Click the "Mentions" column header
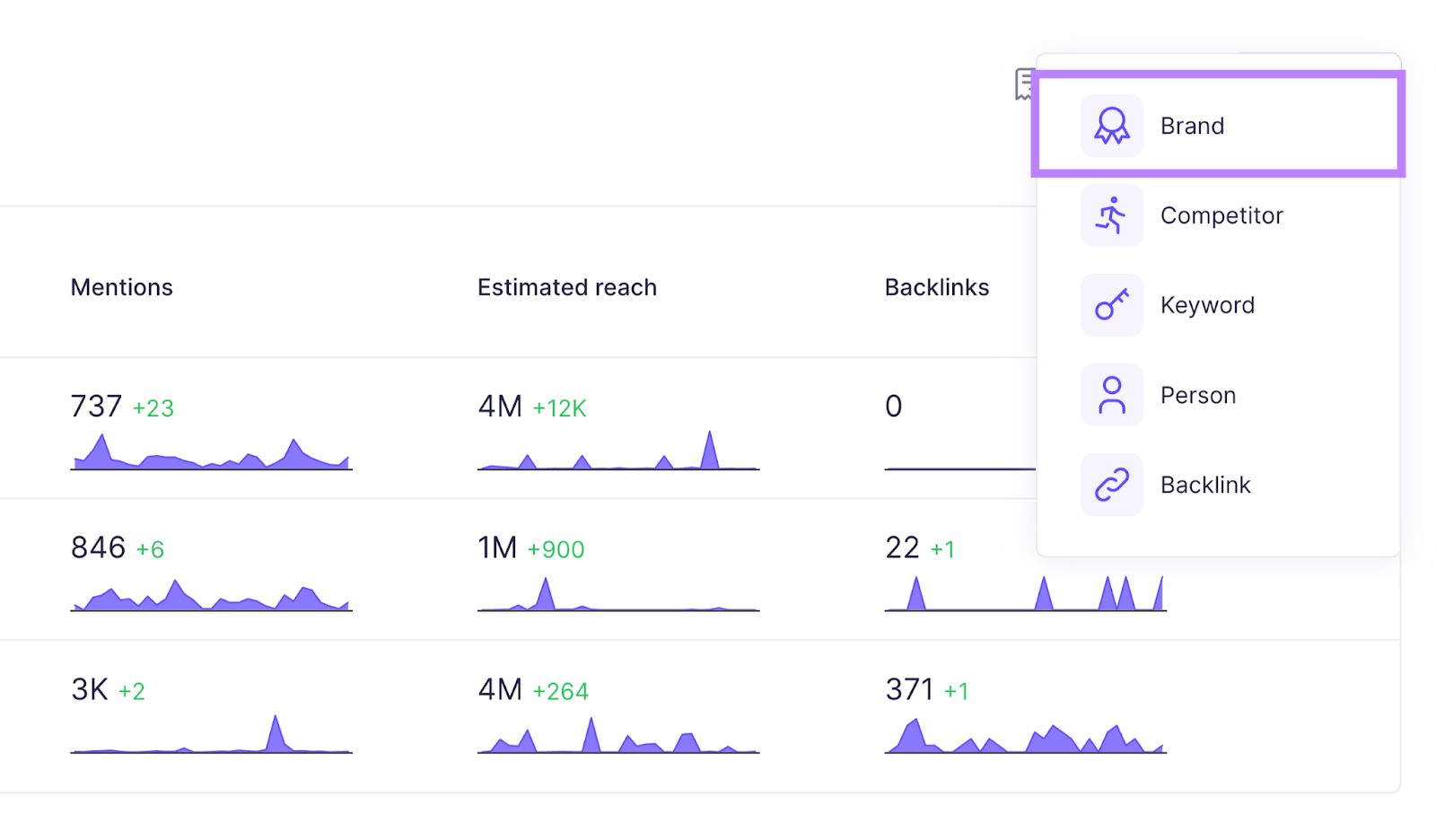Screen dimensions: 1436x840 pyautogui.click(x=121, y=287)
